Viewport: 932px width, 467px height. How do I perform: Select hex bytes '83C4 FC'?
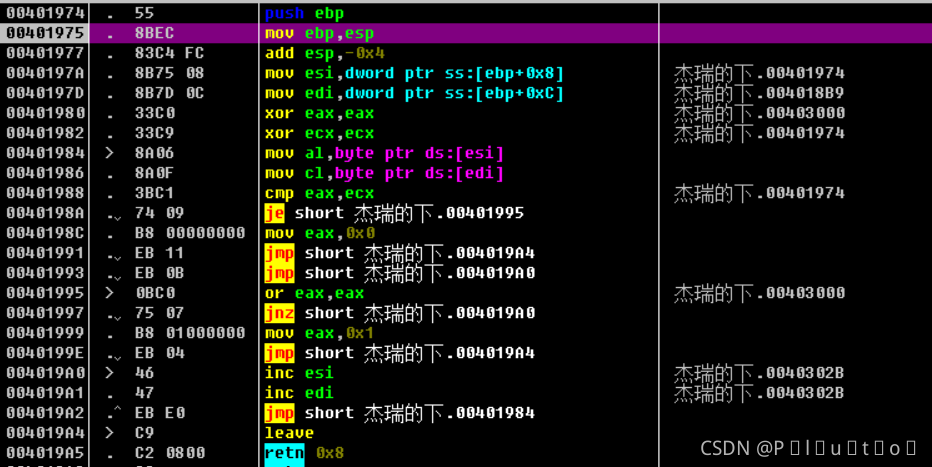pos(169,53)
